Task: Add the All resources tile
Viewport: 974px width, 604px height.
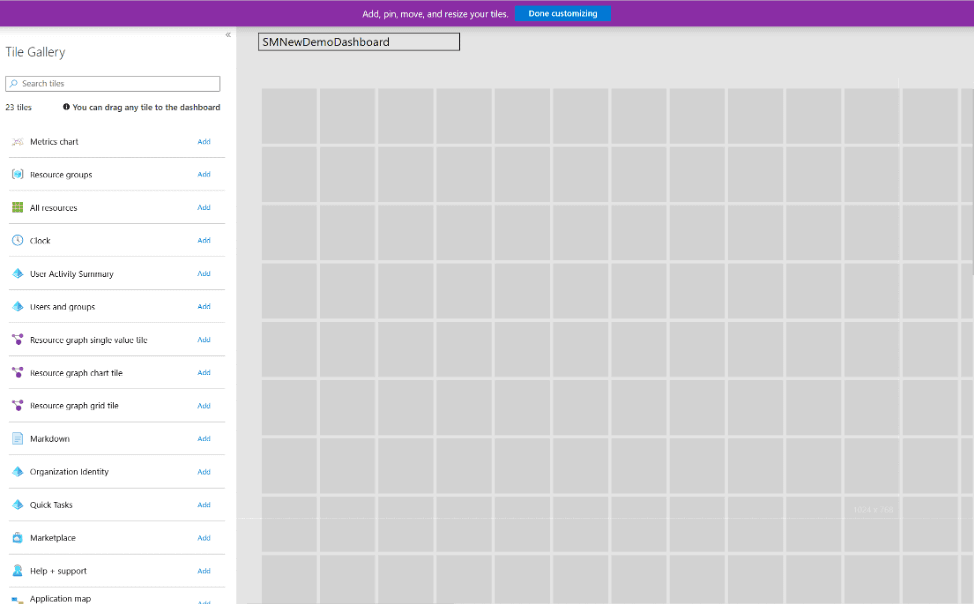Action: (204, 208)
